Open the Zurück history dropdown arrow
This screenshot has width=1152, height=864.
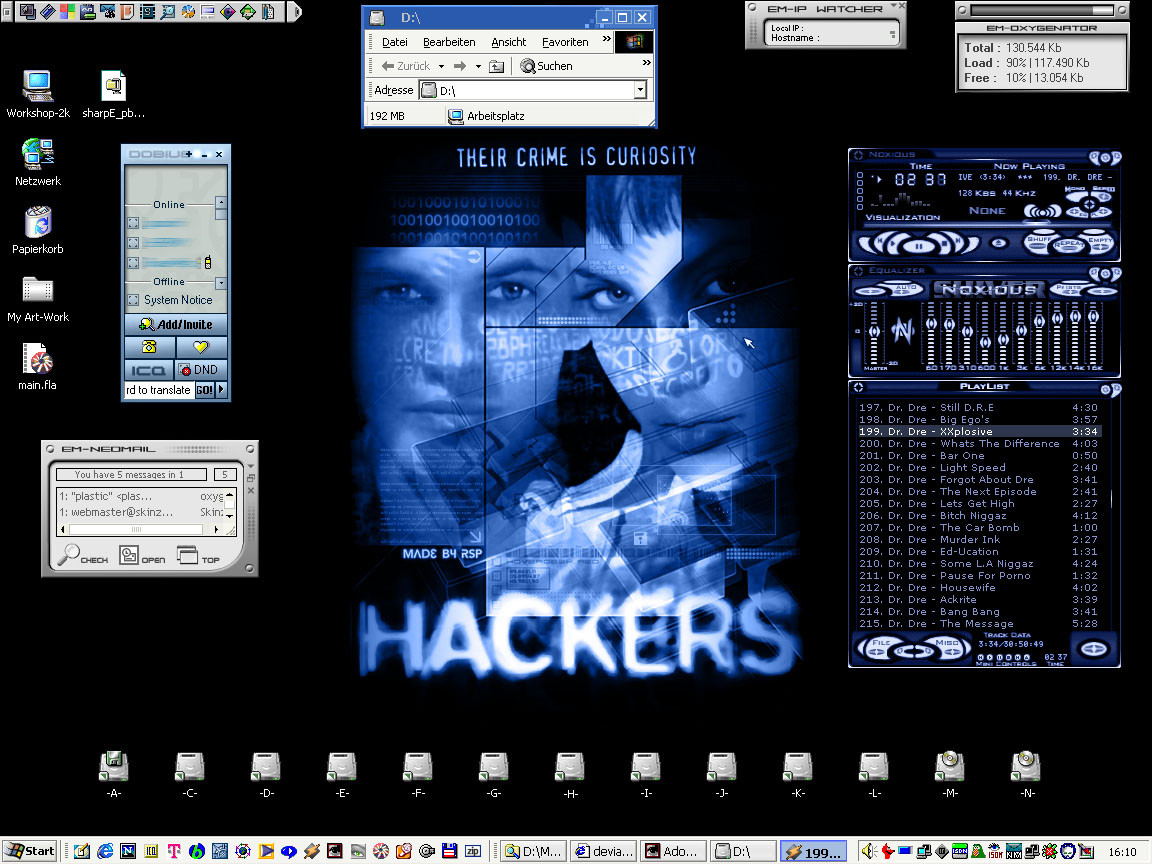(442, 66)
